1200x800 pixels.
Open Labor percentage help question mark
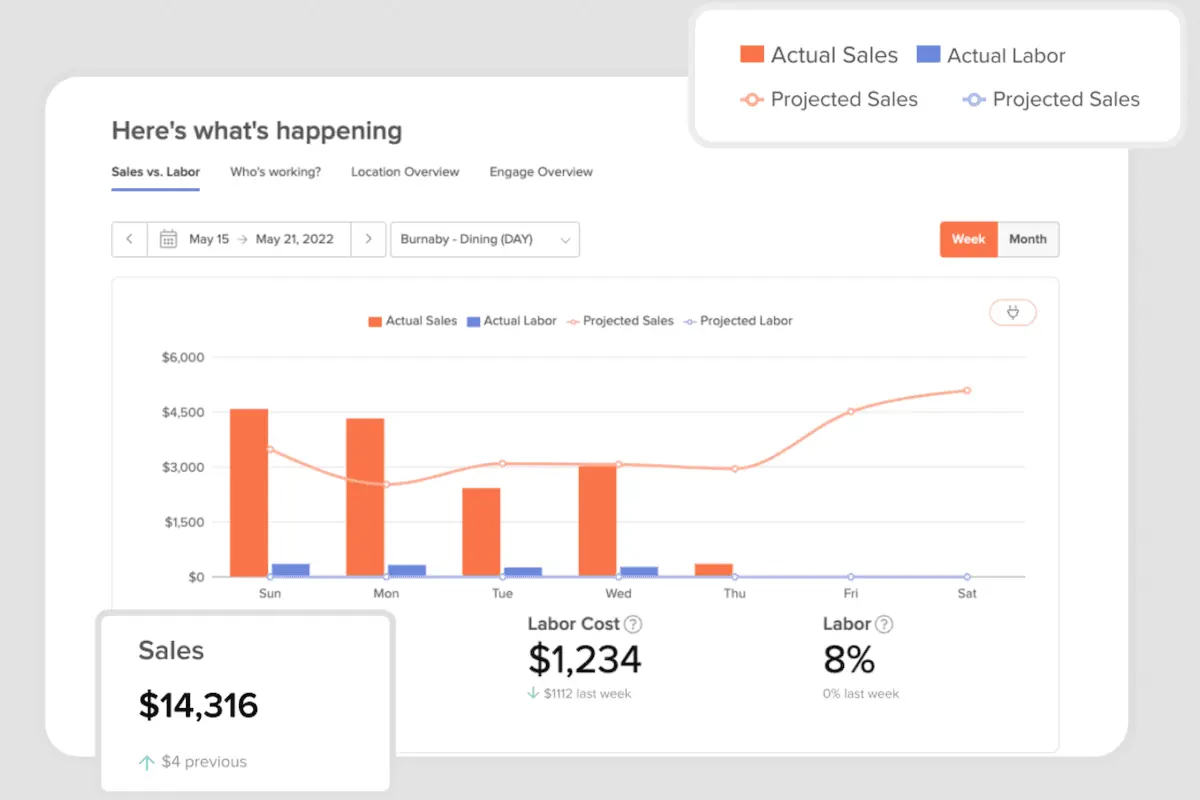coord(884,624)
